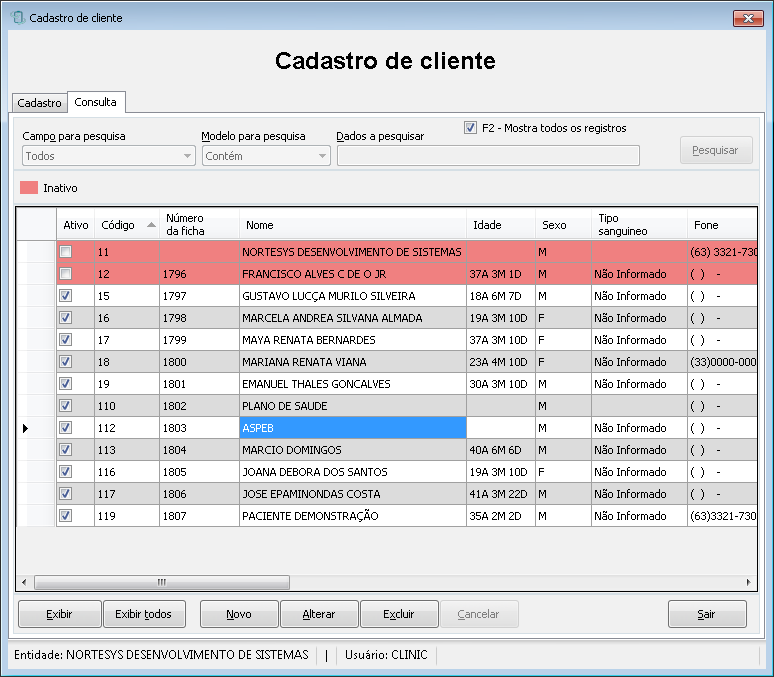
Task: Uncheck Ativo for JOSE EPAMINONDAS COSTA
Action: point(66,494)
